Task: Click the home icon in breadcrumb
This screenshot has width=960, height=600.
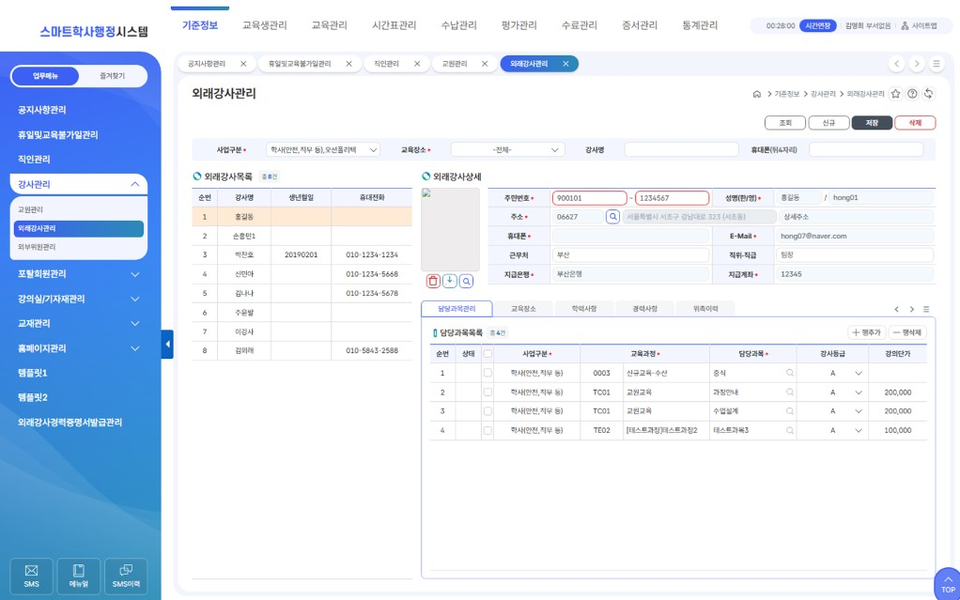Action: 757,94
